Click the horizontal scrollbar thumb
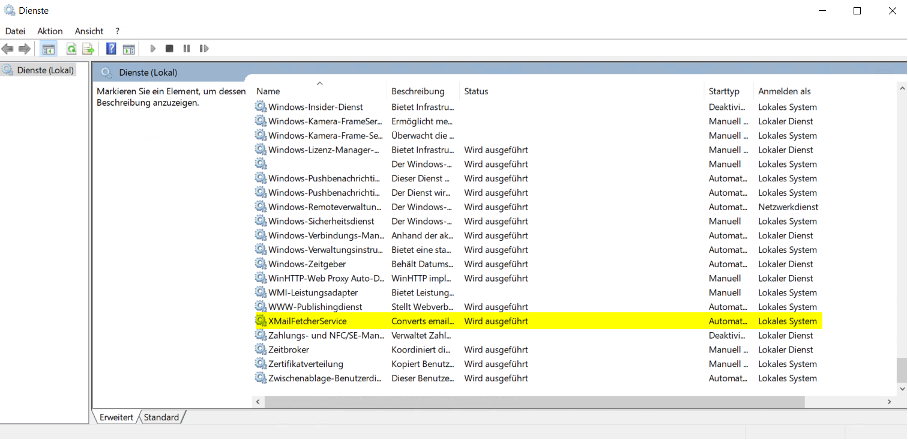The image size is (908, 440). [x=535, y=402]
